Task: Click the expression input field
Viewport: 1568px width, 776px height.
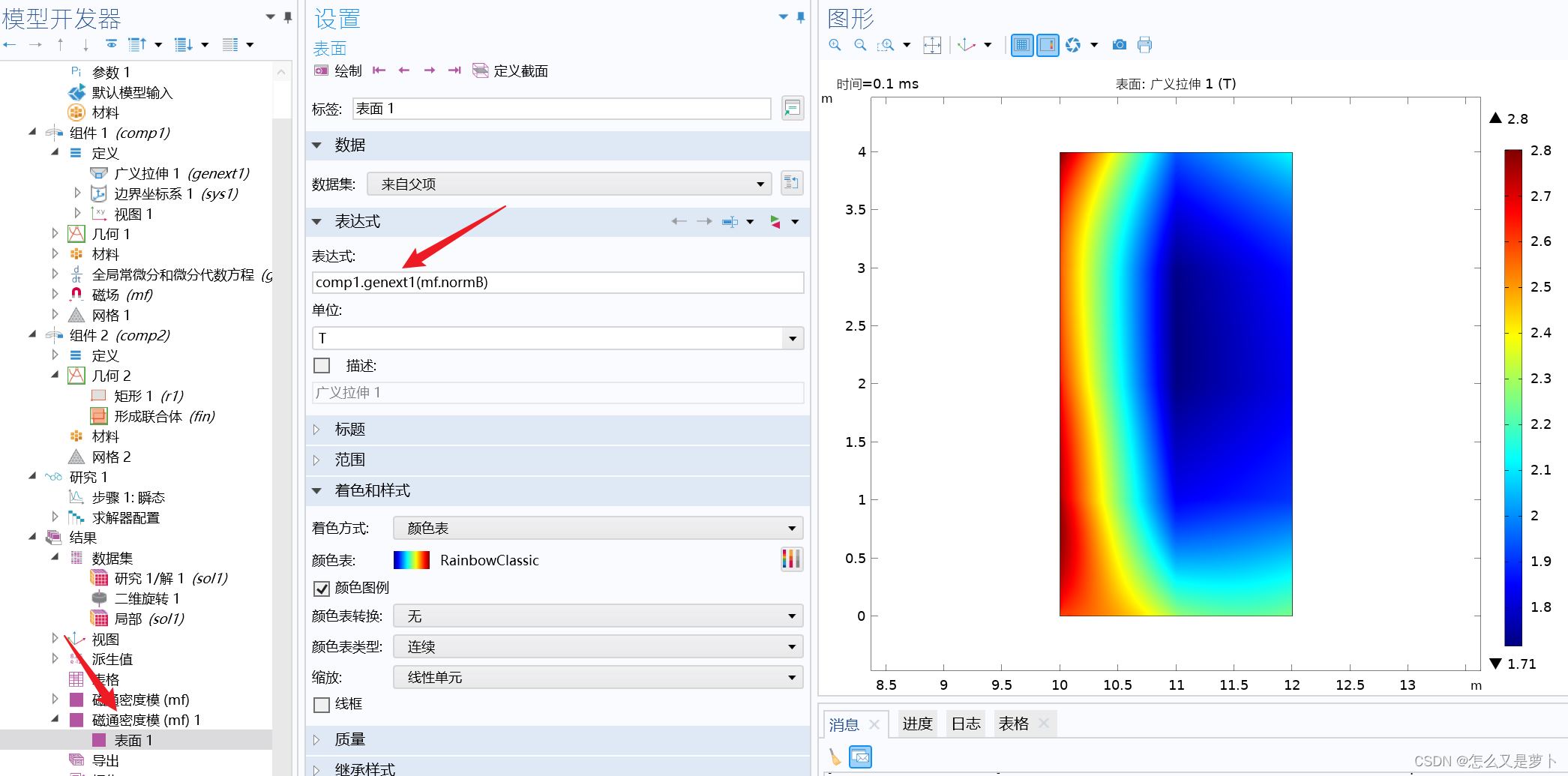Action: click(558, 283)
